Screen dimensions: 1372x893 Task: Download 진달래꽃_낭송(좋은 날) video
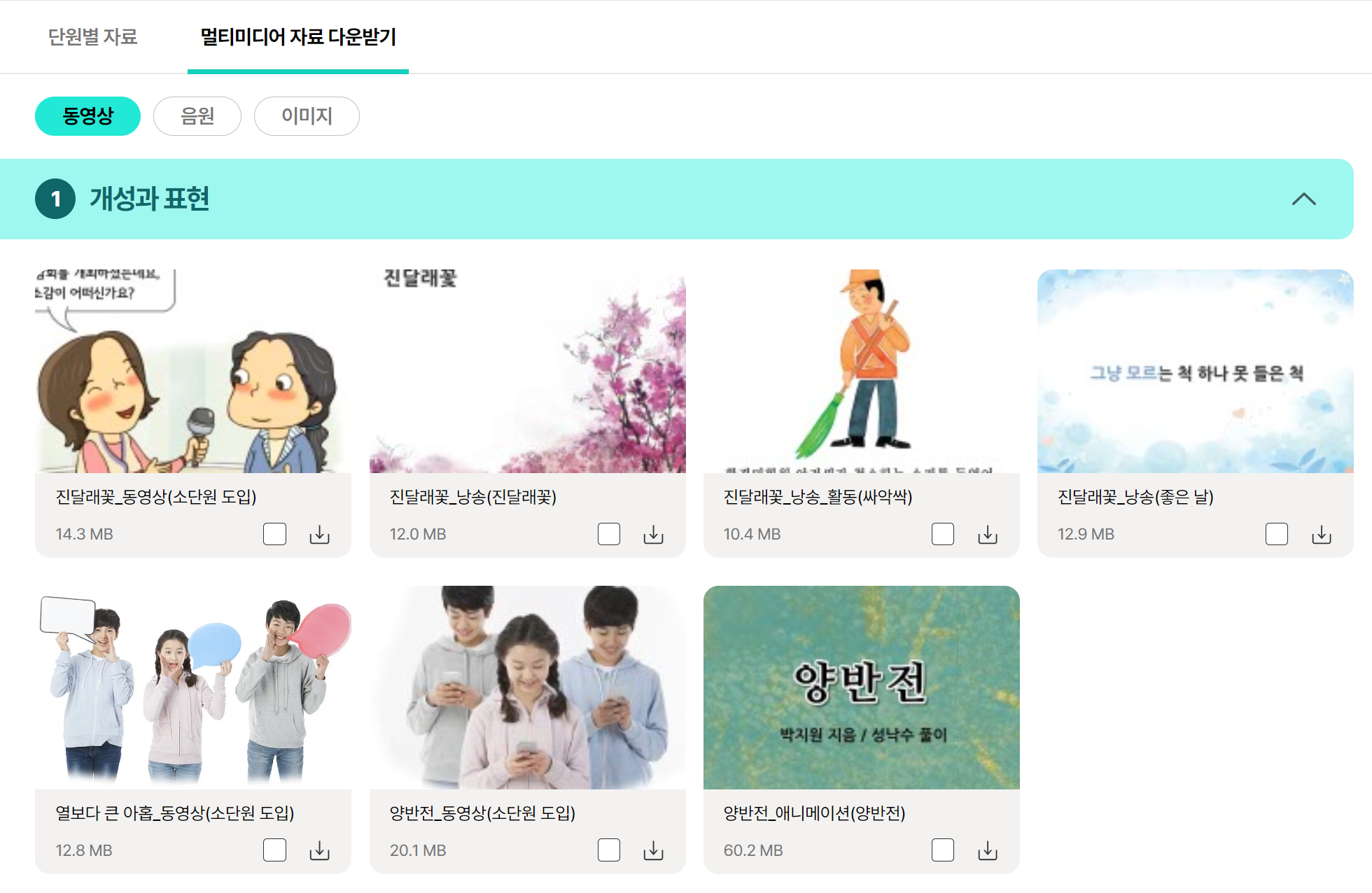(1322, 535)
